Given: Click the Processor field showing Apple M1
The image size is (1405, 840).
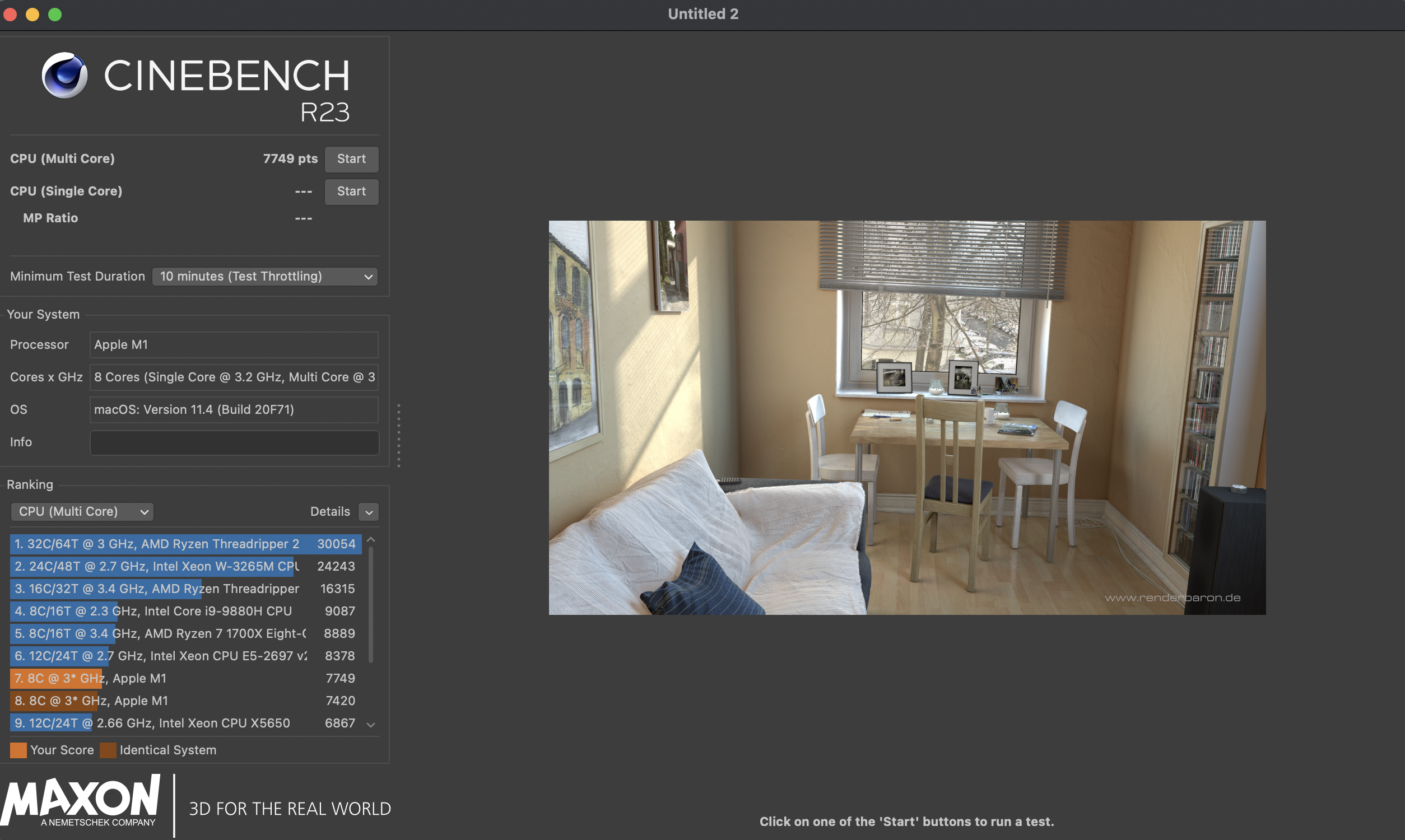Looking at the screenshot, I should (234, 345).
